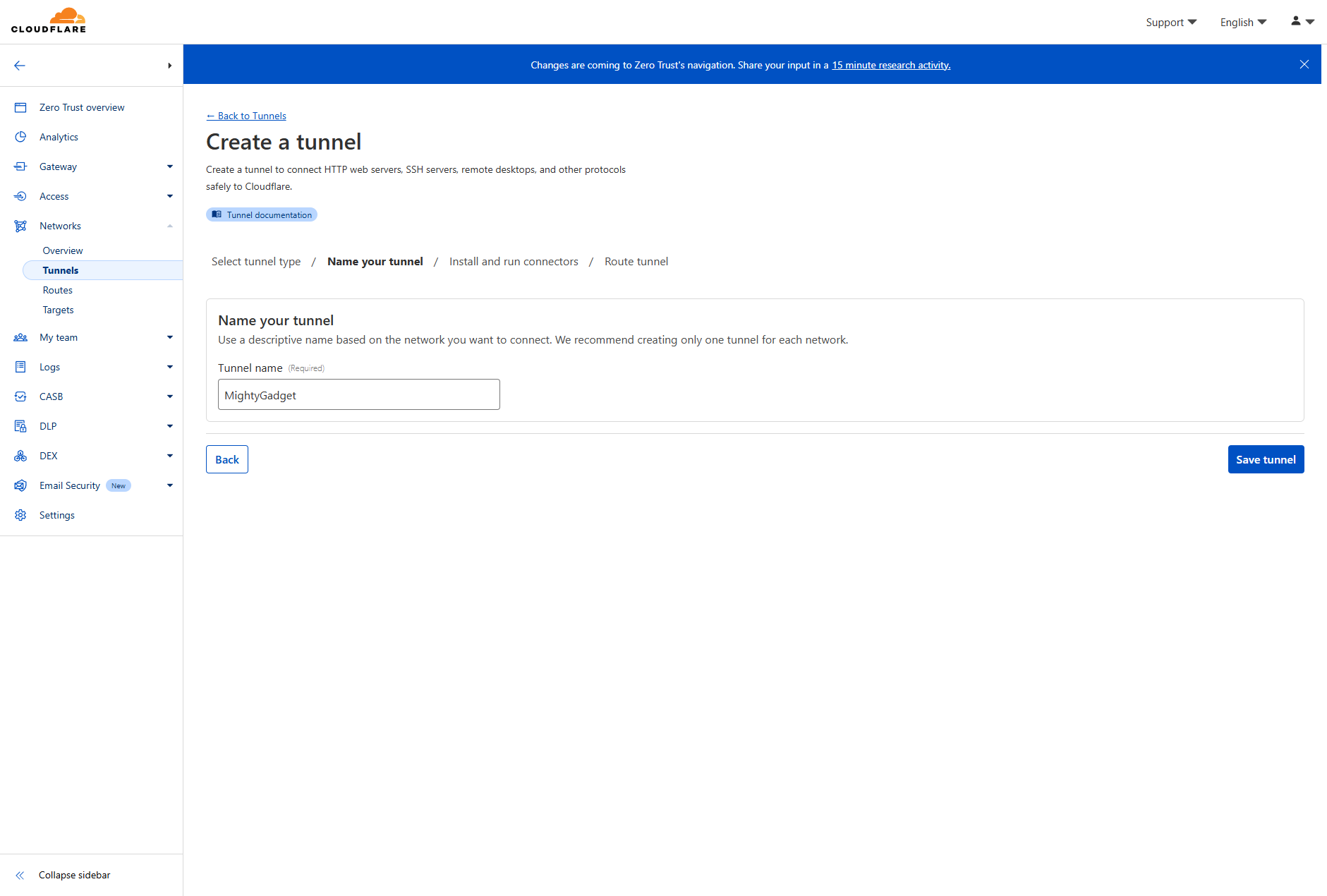Open the Email Security section icon

coord(20,485)
